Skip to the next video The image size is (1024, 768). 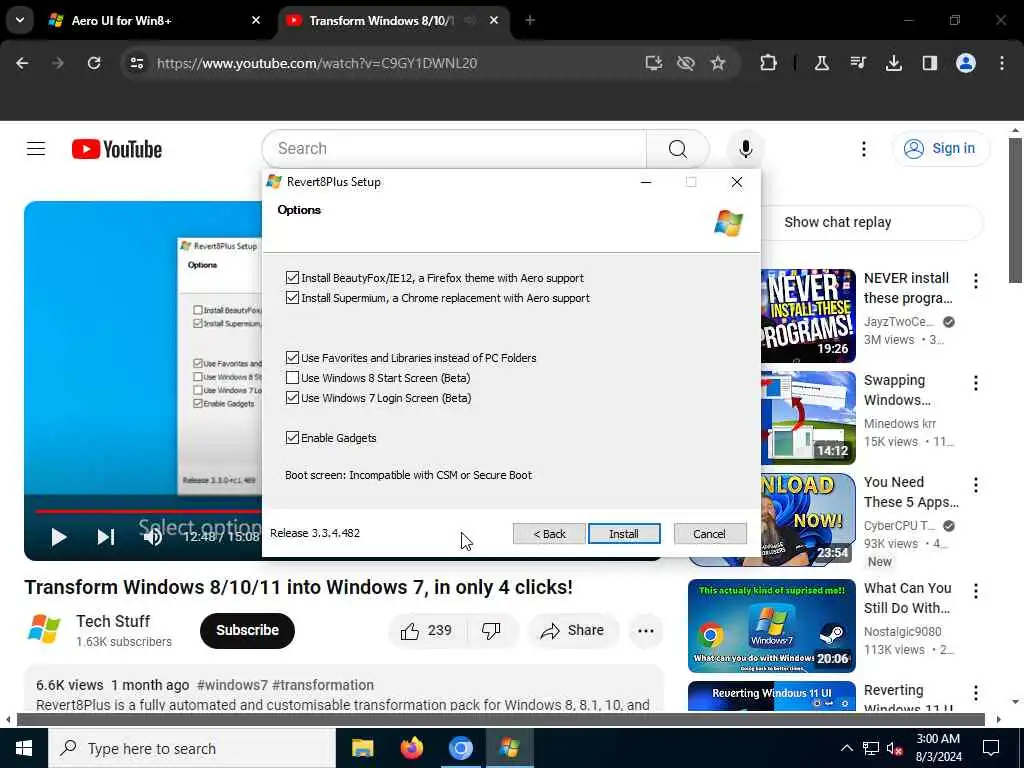tap(106, 537)
